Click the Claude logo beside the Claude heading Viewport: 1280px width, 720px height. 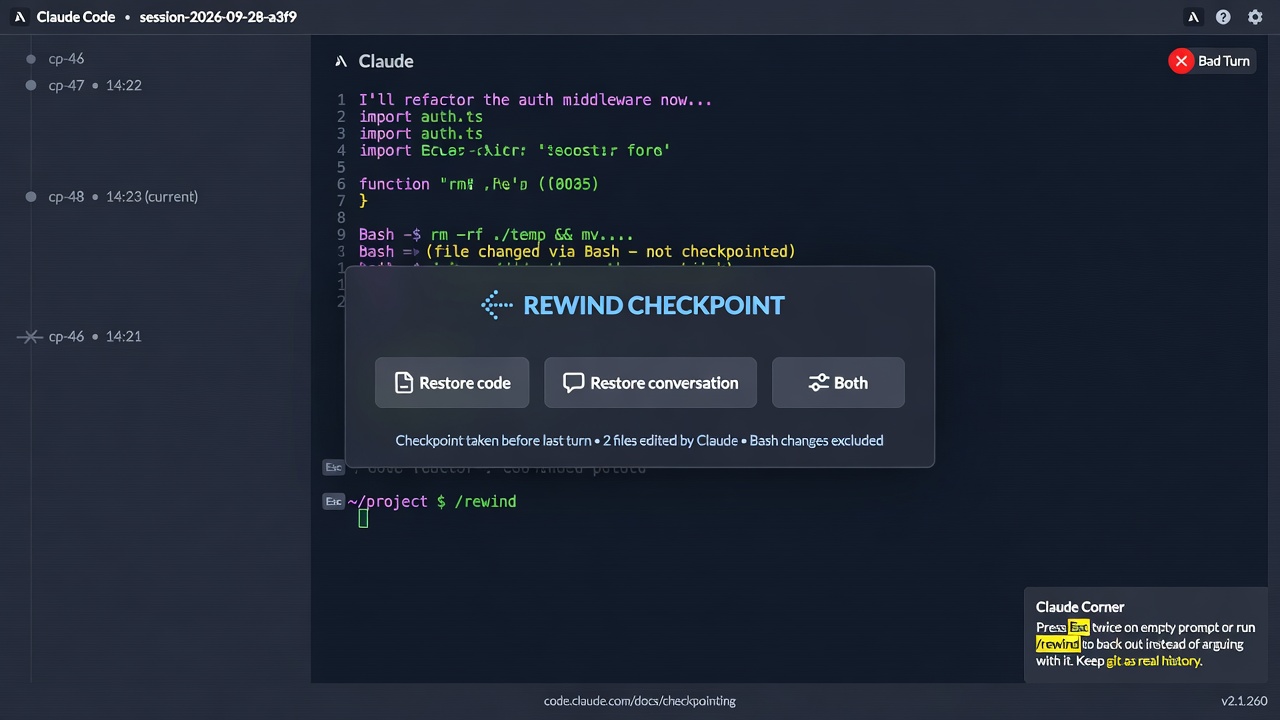click(x=341, y=61)
